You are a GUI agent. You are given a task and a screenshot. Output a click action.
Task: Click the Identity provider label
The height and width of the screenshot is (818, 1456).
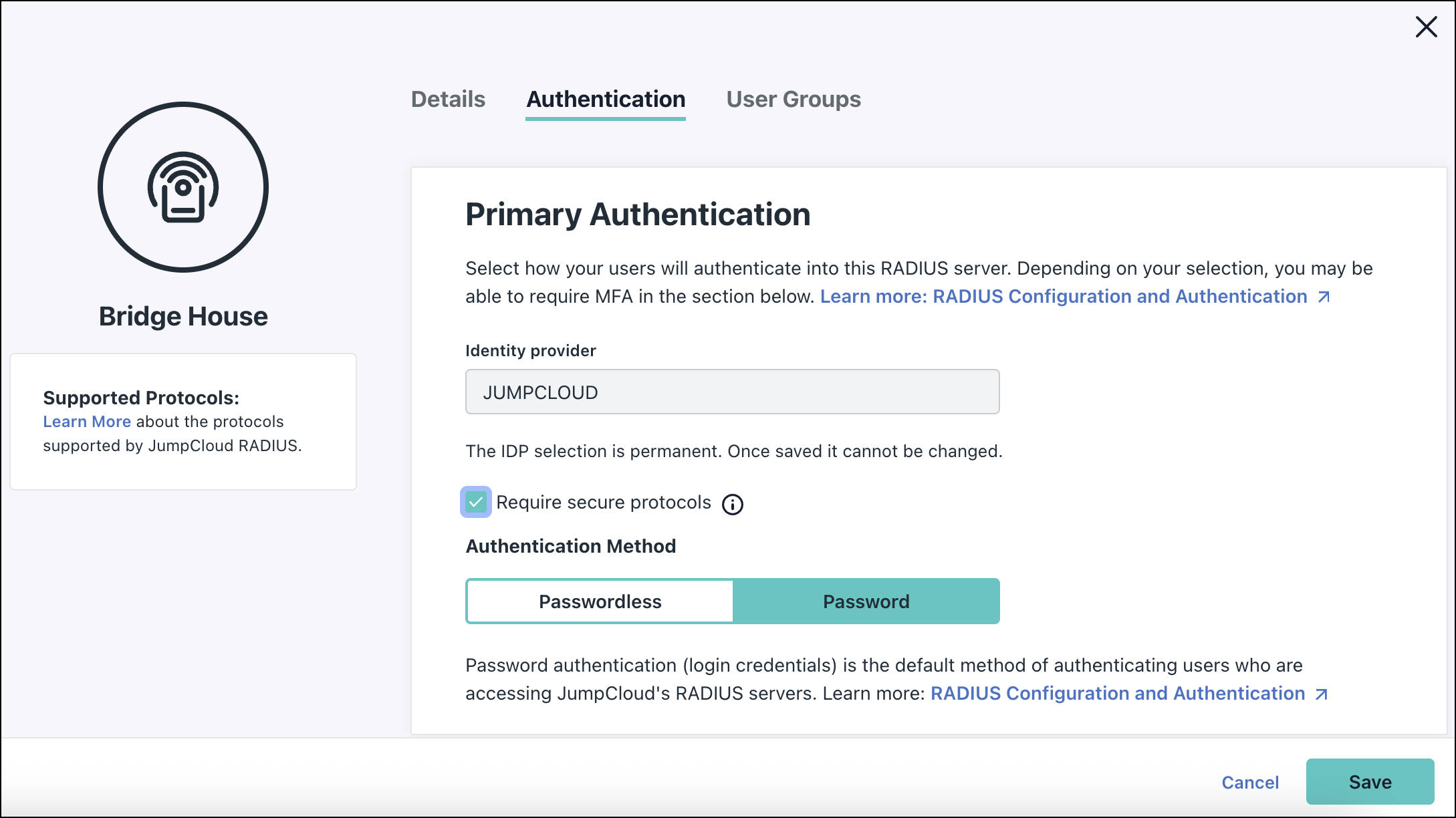click(x=531, y=351)
